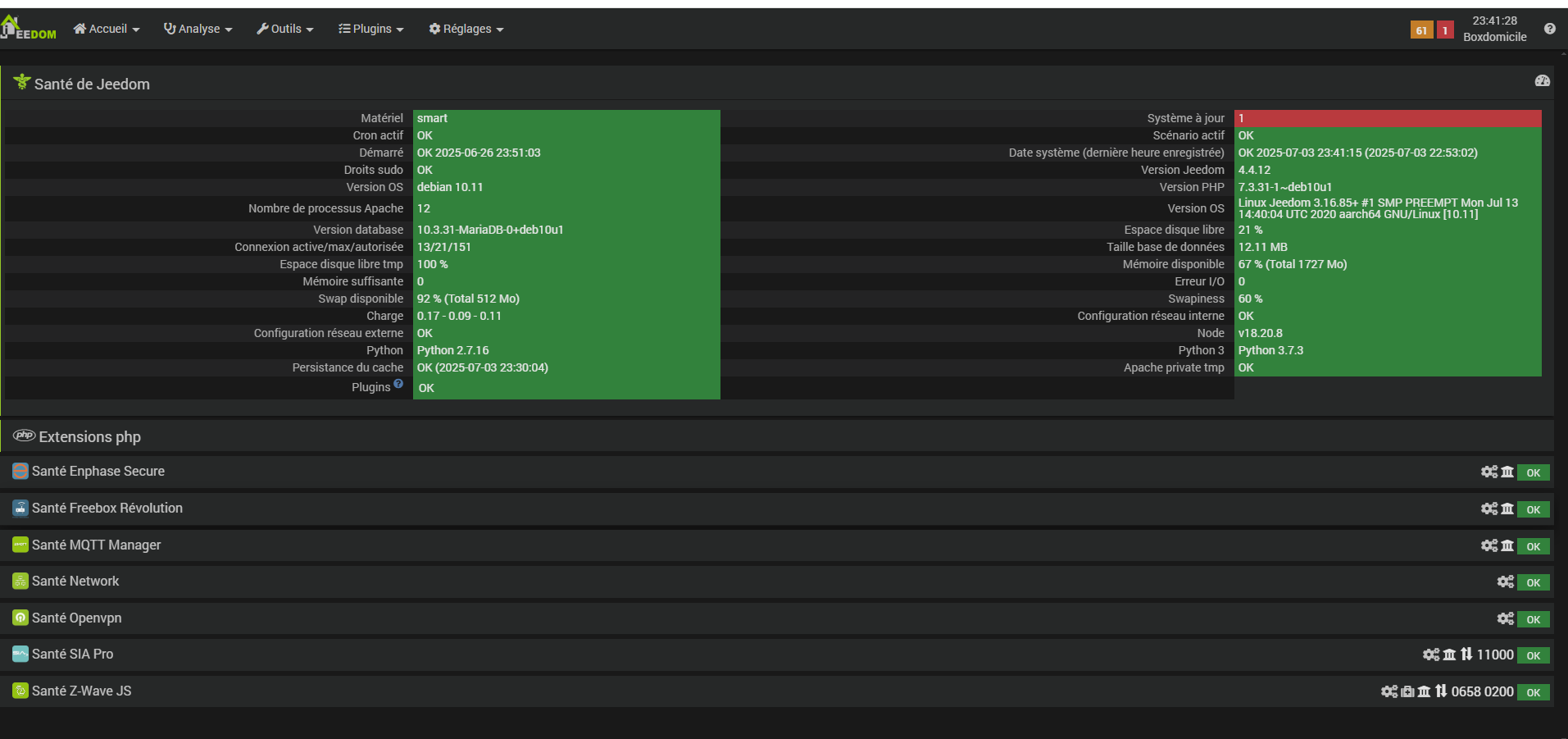Image resolution: width=1568 pixels, height=739 pixels.
Task: Click the benchmark gauge icon
Action: click(x=1542, y=80)
